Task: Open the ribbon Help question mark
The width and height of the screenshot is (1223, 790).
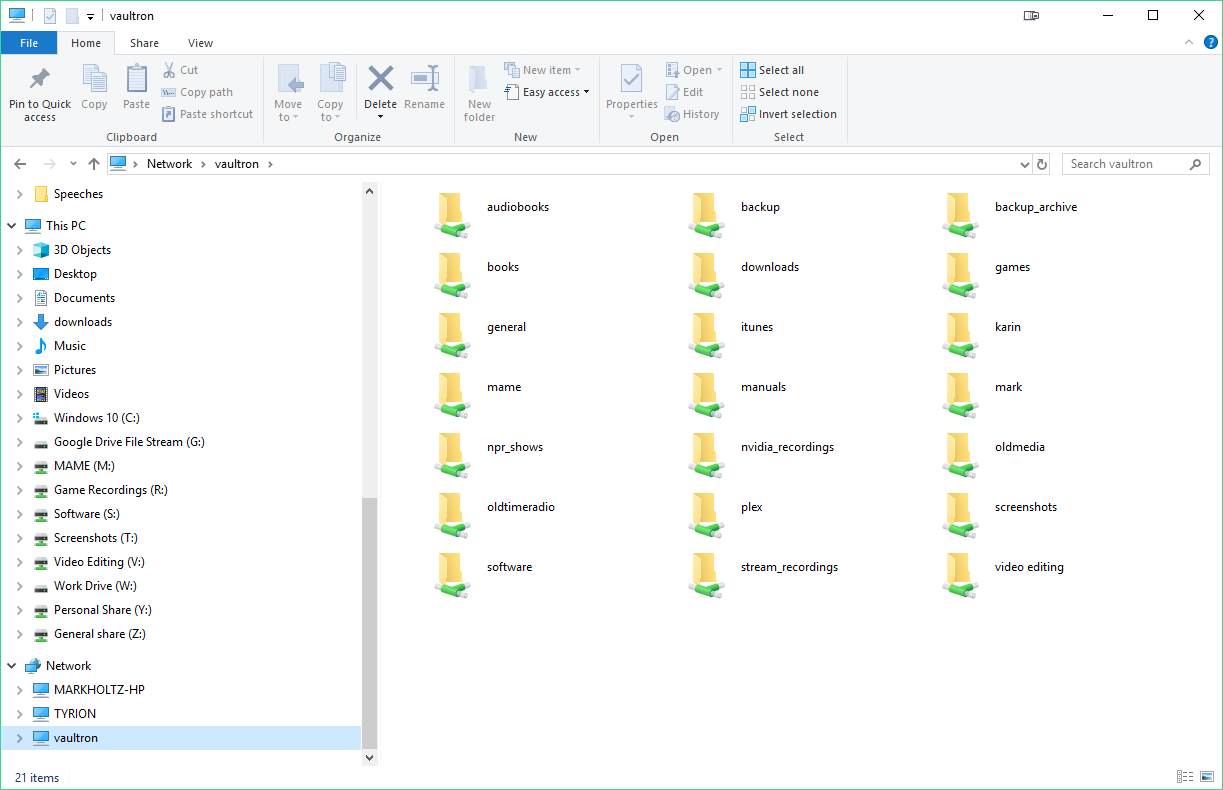Action: point(1209,43)
